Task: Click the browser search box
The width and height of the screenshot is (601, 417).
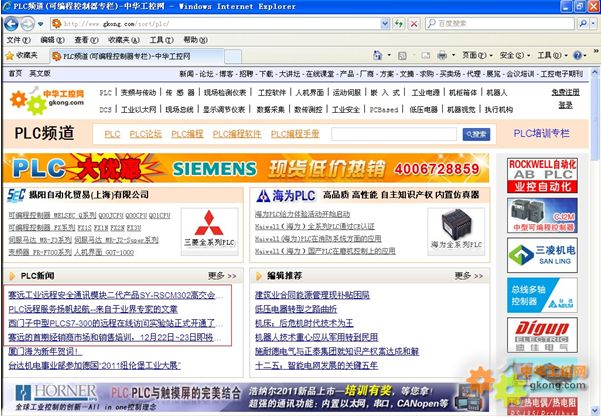Action: pyautogui.click(x=500, y=23)
